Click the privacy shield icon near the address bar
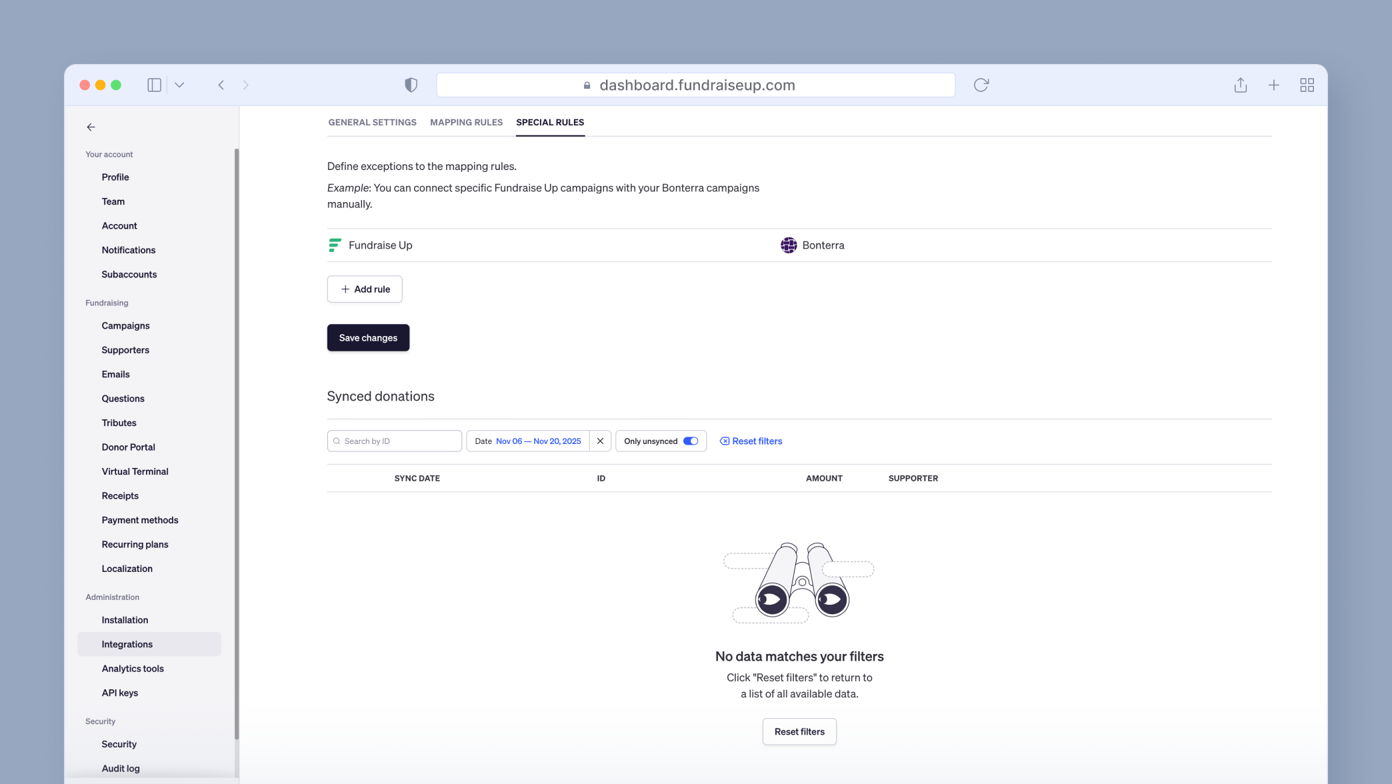This screenshot has height=784, width=1392. click(x=411, y=85)
